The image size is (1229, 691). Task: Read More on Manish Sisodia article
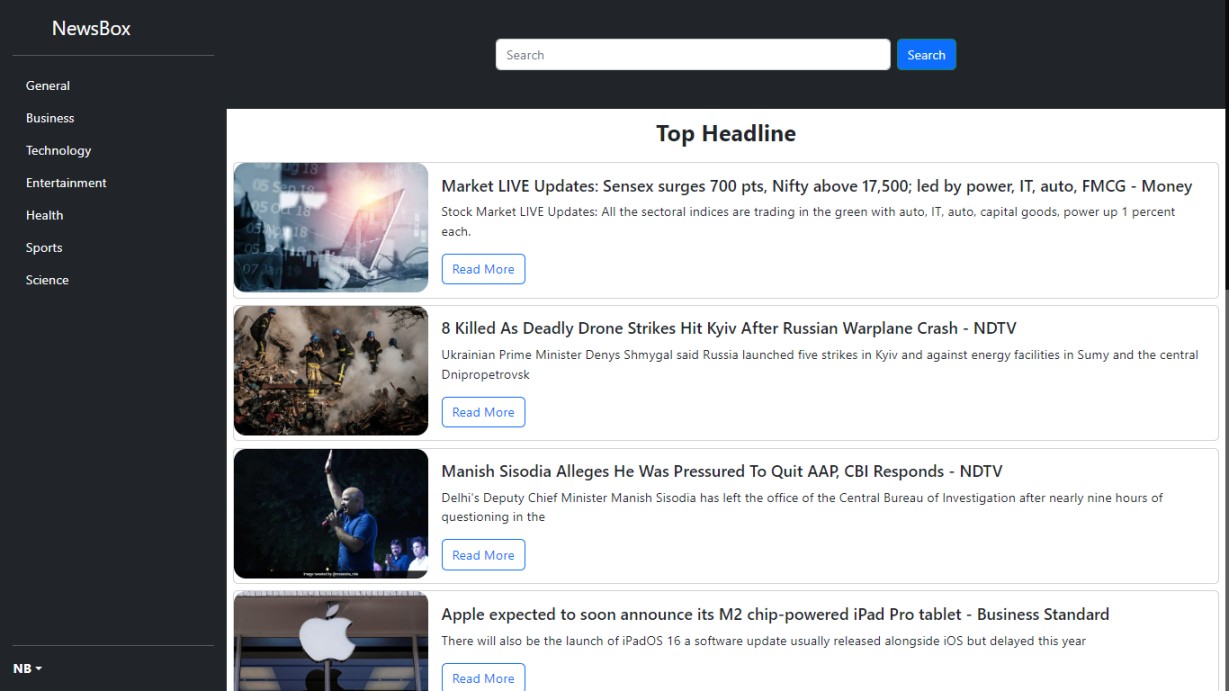click(x=483, y=555)
